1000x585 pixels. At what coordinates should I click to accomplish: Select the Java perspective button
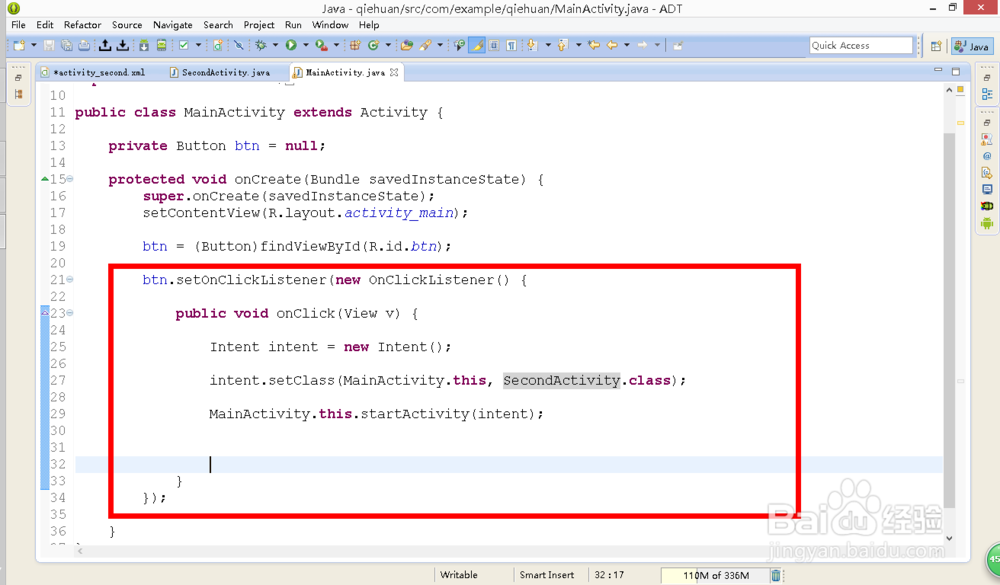[x=971, y=46]
